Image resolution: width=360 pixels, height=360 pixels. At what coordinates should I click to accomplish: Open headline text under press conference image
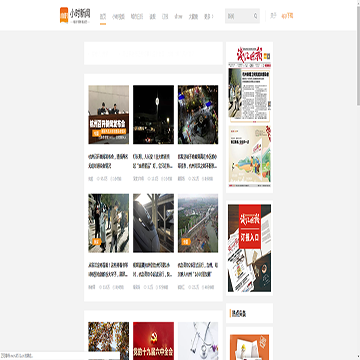(108, 161)
